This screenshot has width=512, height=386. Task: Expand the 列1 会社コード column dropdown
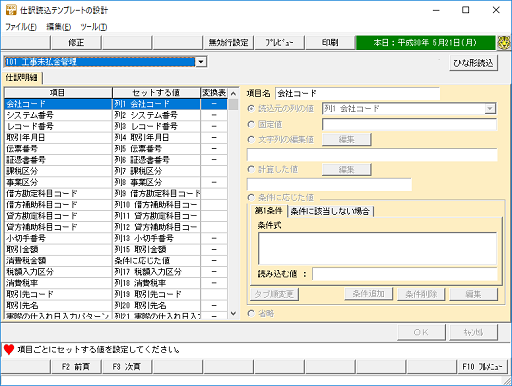click(x=490, y=108)
